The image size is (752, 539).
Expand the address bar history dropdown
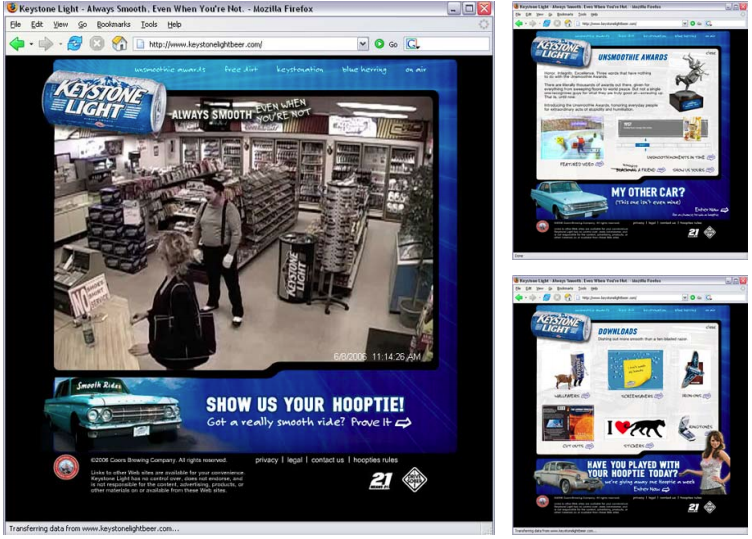pos(363,44)
